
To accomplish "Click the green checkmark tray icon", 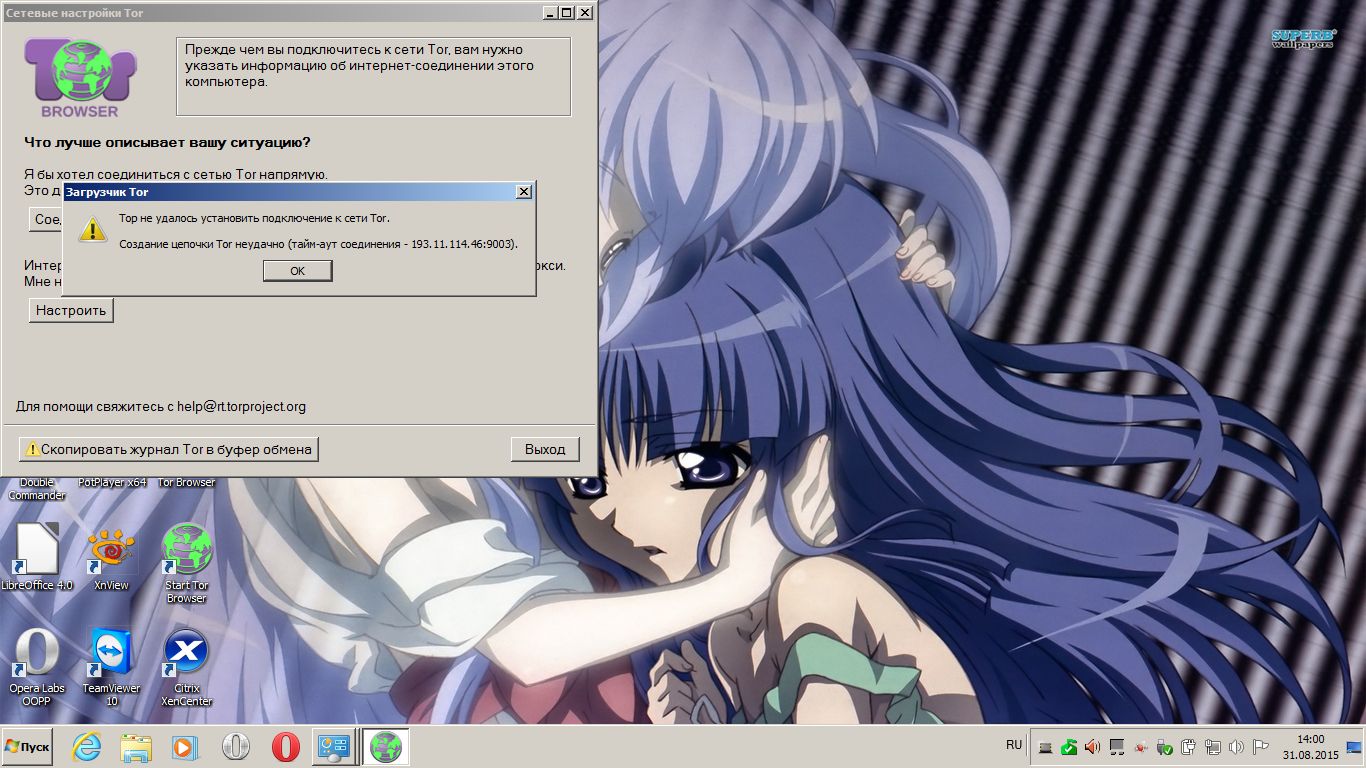I will pyautogui.click(x=1069, y=747).
